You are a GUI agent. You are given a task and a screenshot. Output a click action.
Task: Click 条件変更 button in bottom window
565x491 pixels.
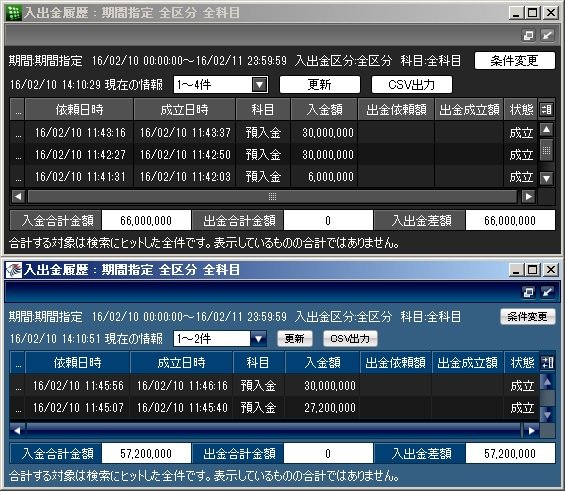tap(528, 317)
